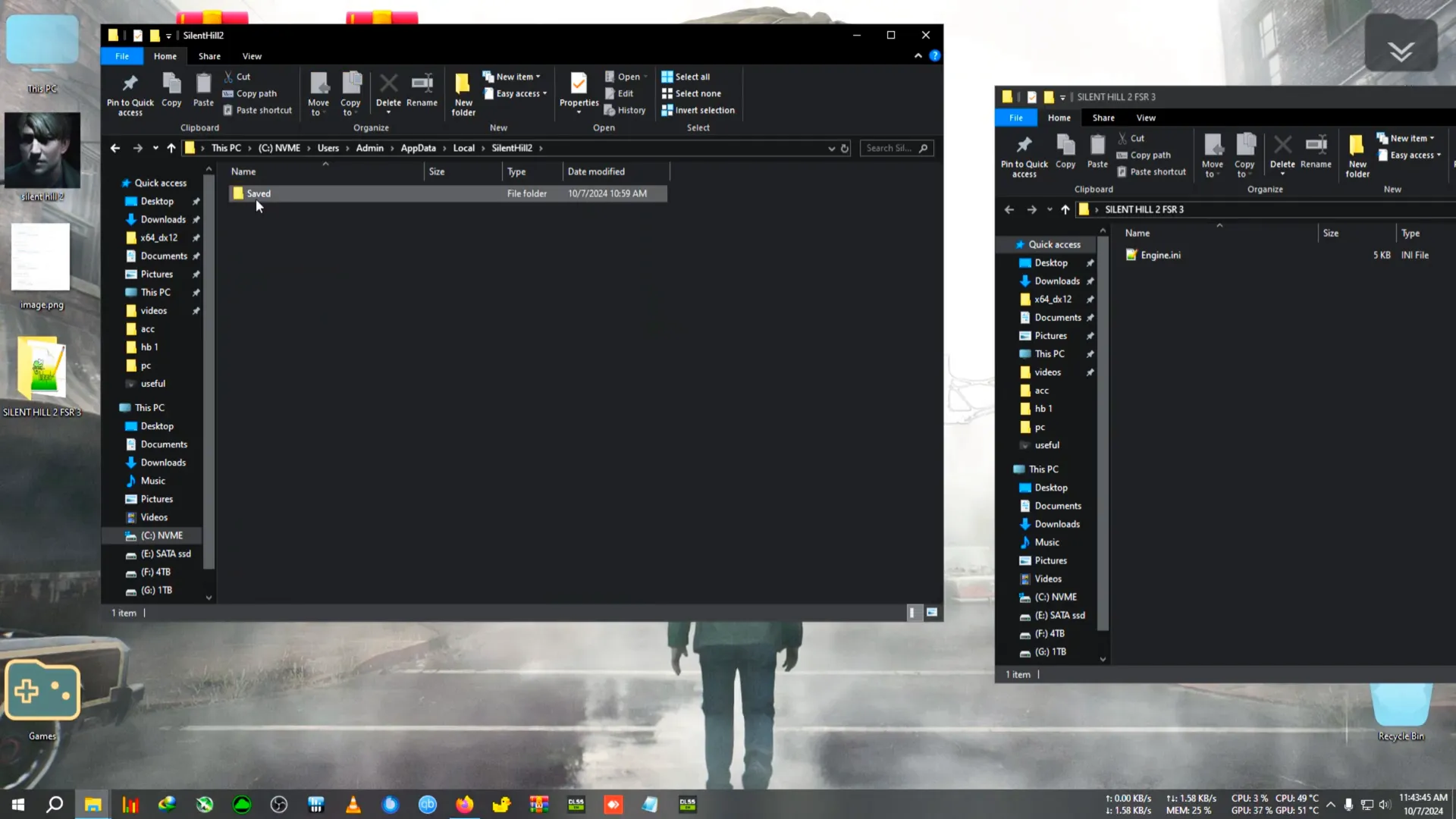Viewport: 1456px width, 819px height.
Task: Click Edit in SilentHill2 window ribbon
Action: (619, 93)
